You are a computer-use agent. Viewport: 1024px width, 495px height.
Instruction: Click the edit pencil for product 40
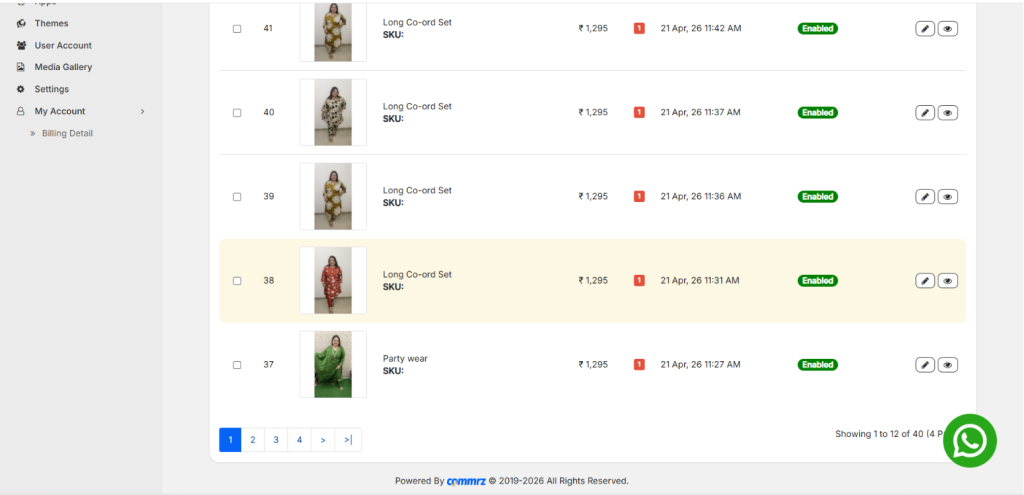925,112
